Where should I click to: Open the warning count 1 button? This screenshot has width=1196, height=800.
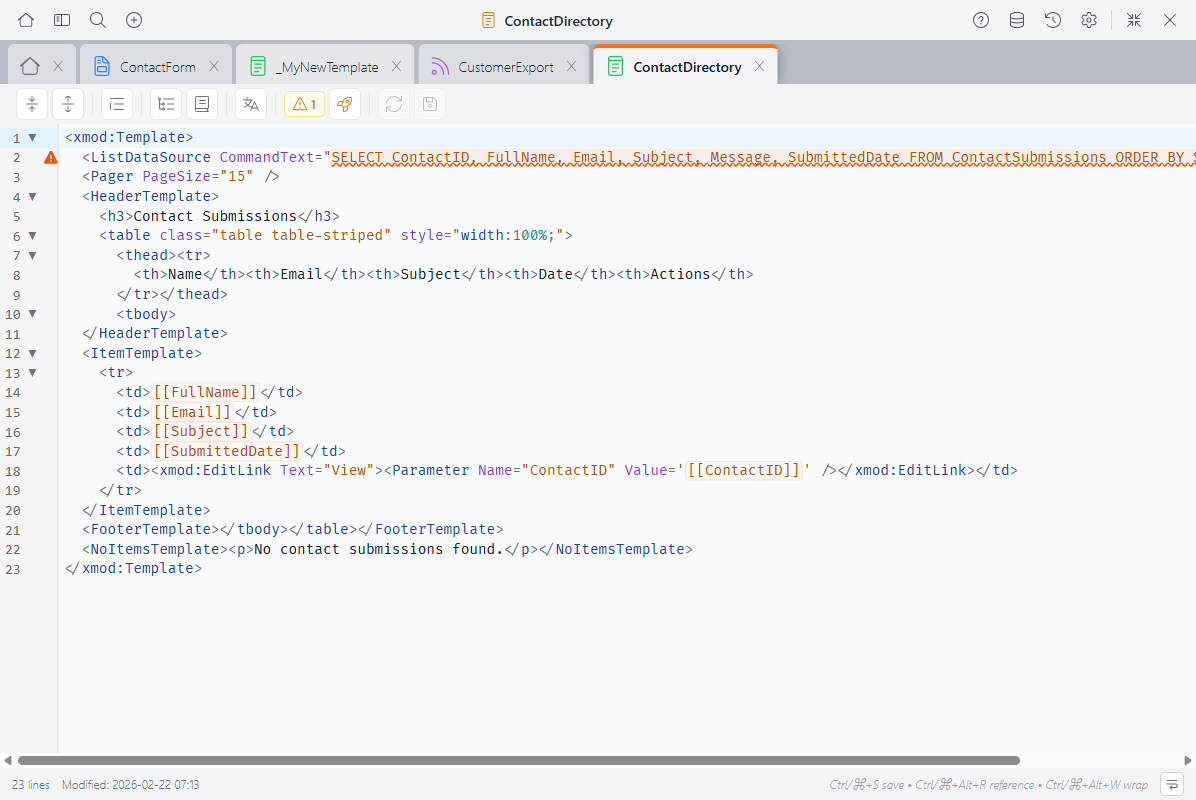tap(304, 104)
